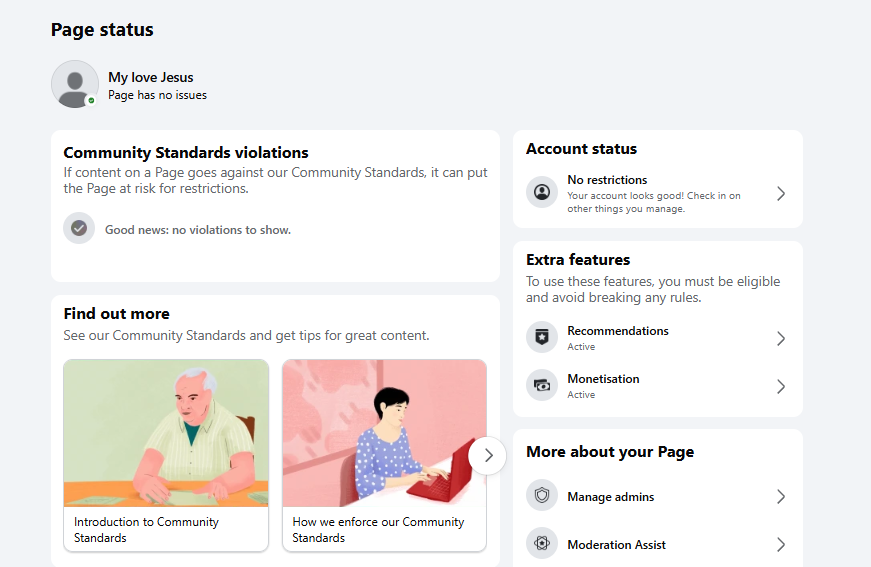Viewport: 871px width, 567px height.
Task: Select the No restrictions account status text
Action: (607, 180)
